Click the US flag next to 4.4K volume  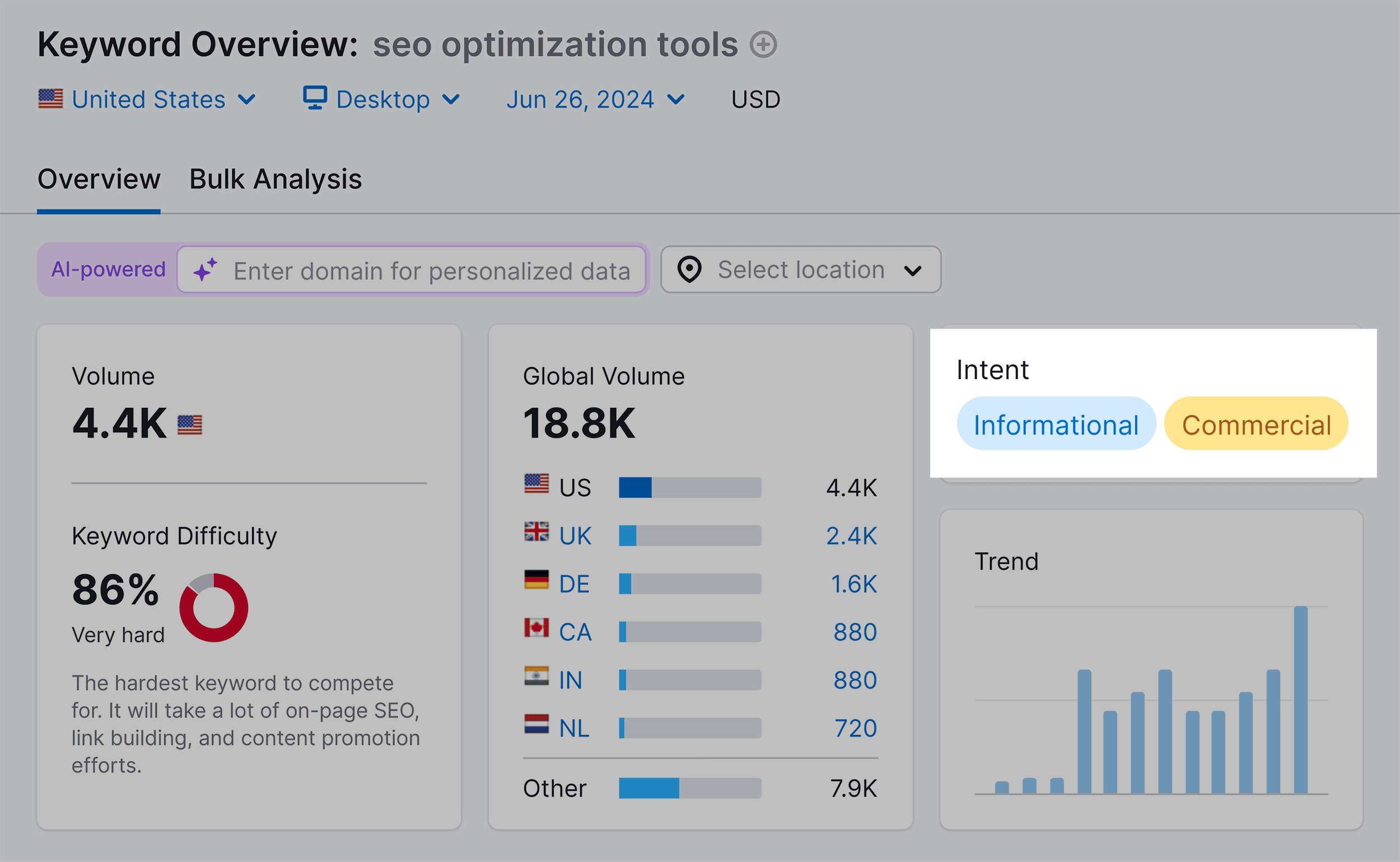coord(189,425)
